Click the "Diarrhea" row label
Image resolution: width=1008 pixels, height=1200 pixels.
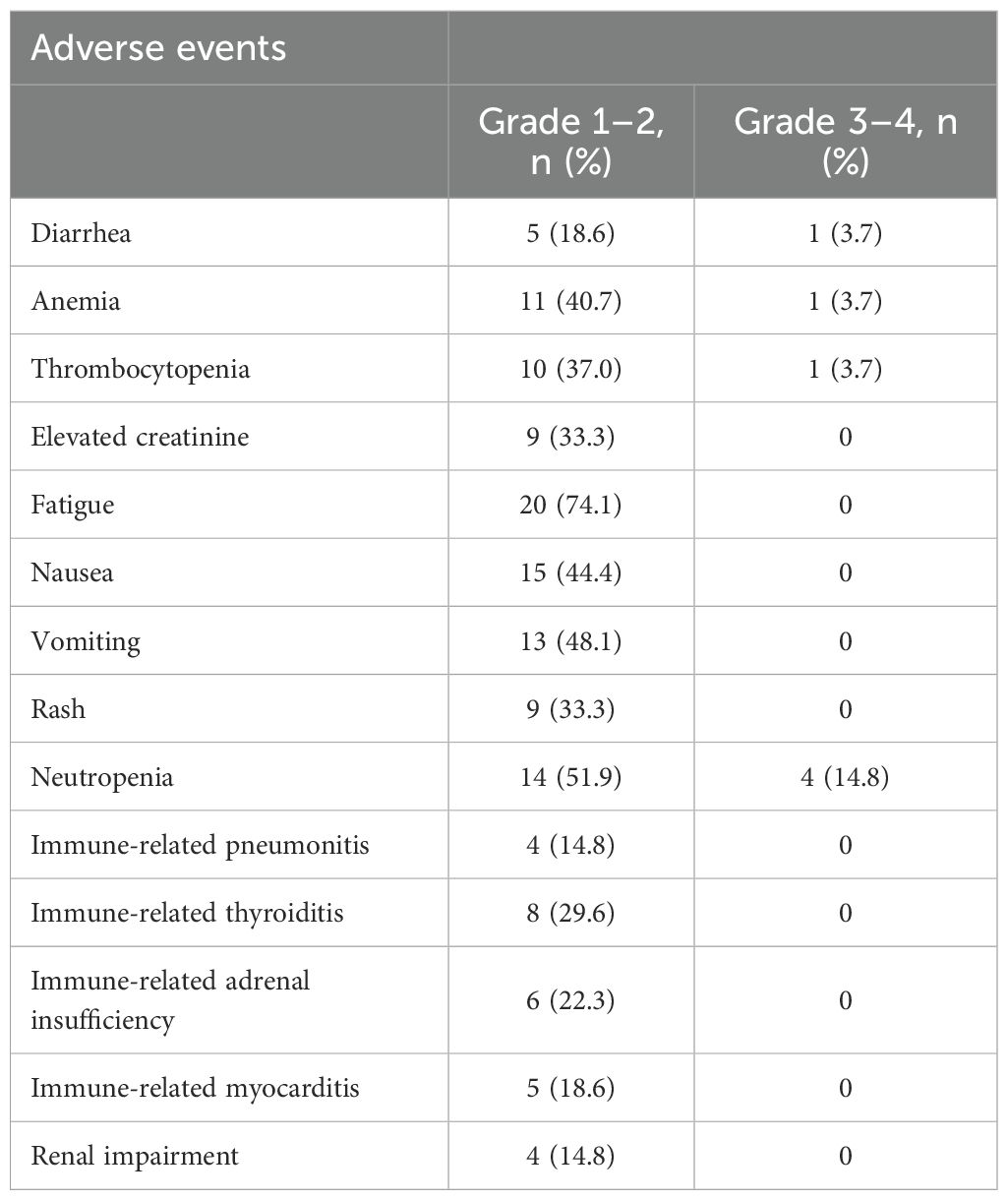pos(81,233)
